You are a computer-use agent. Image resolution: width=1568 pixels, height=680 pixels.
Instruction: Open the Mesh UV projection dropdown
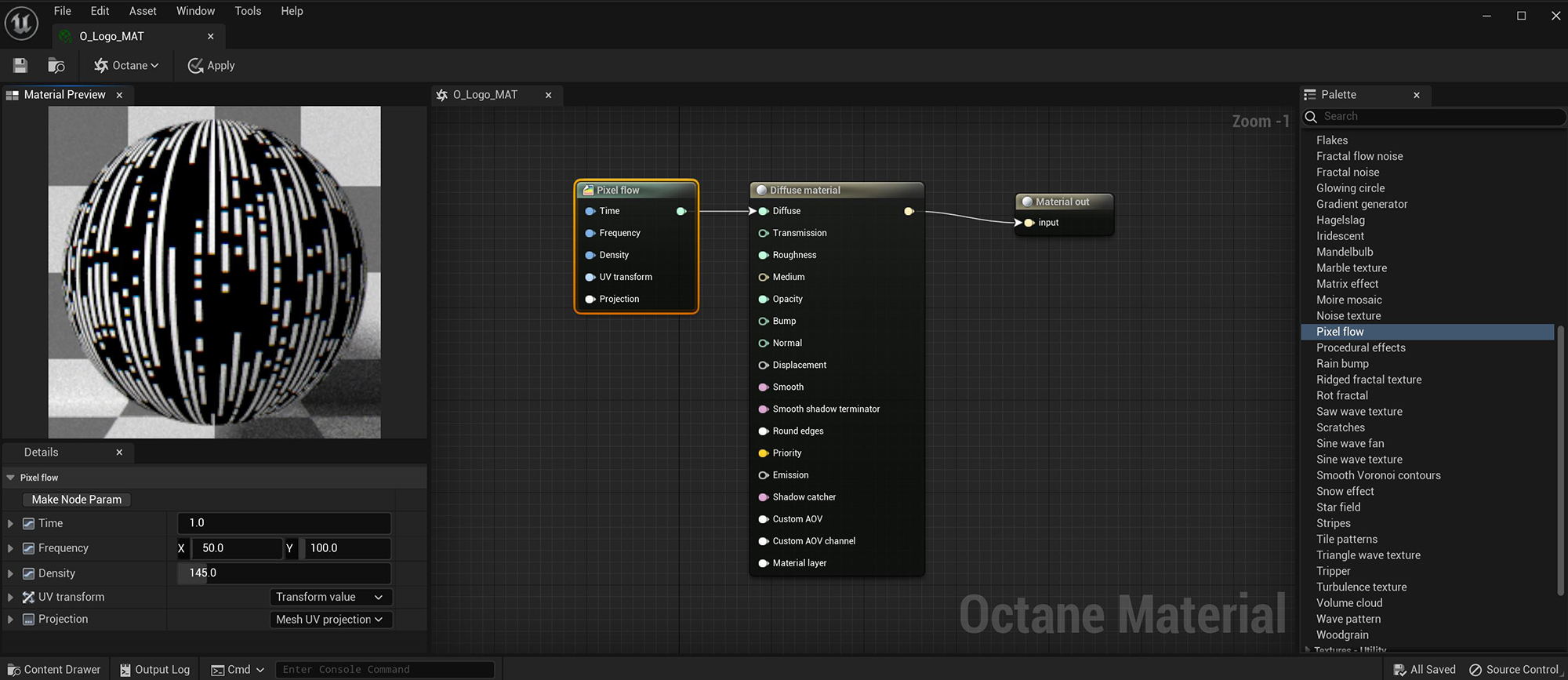(330, 619)
